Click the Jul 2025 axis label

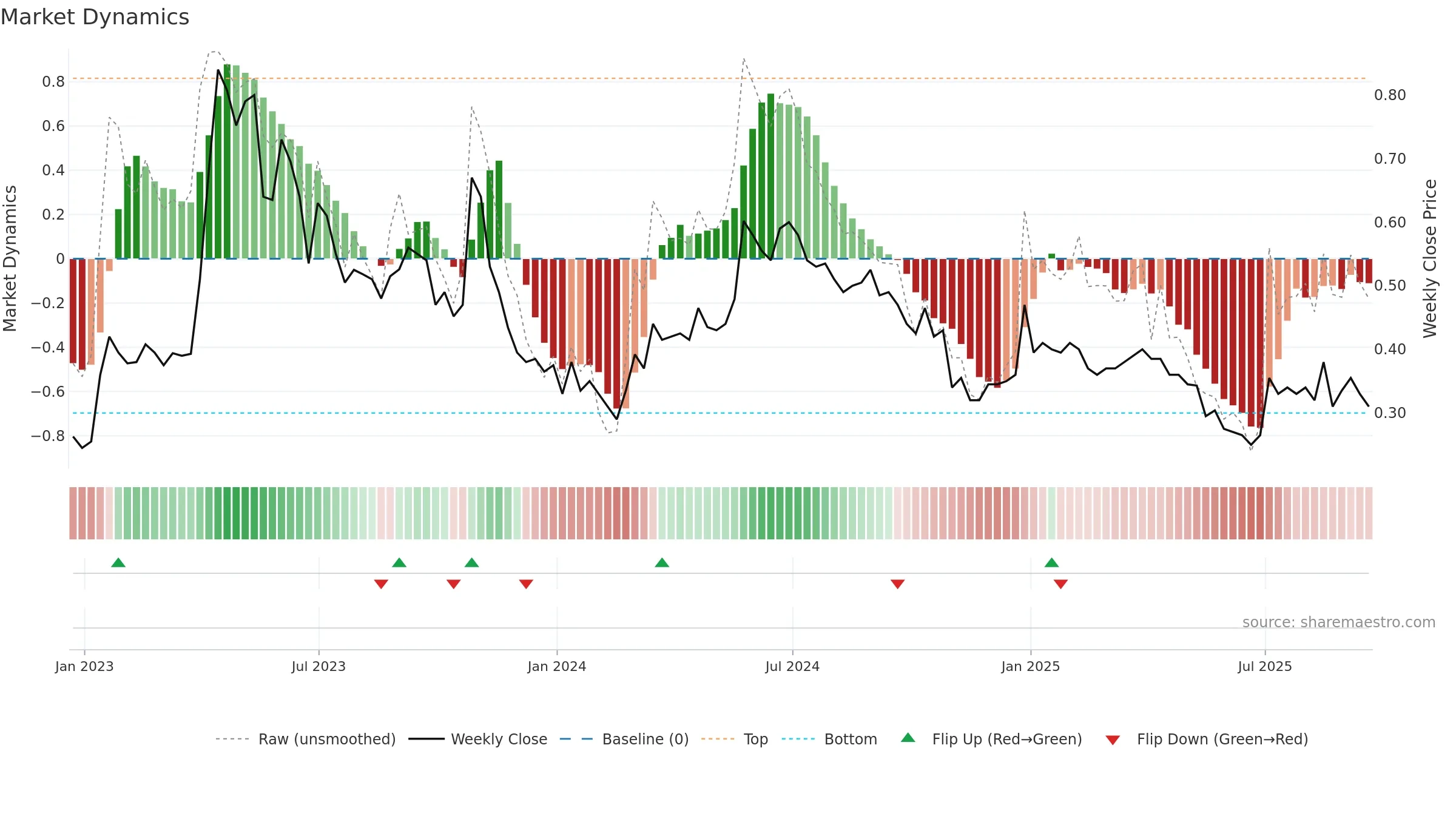coord(1265,666)
